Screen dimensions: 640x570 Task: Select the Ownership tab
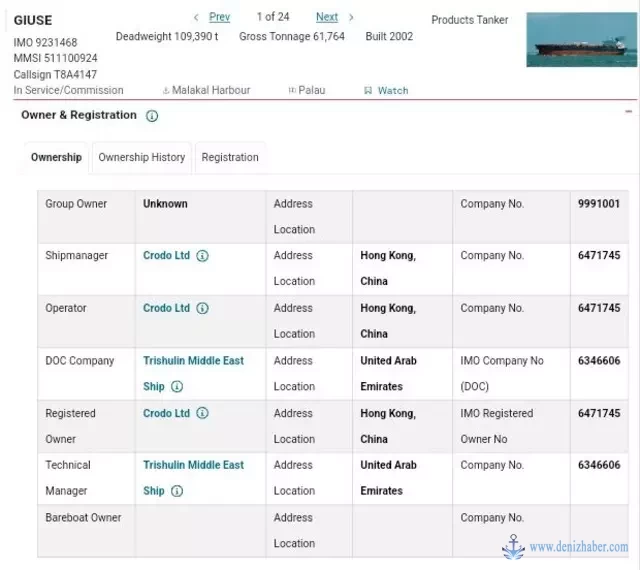coord(56,158)
